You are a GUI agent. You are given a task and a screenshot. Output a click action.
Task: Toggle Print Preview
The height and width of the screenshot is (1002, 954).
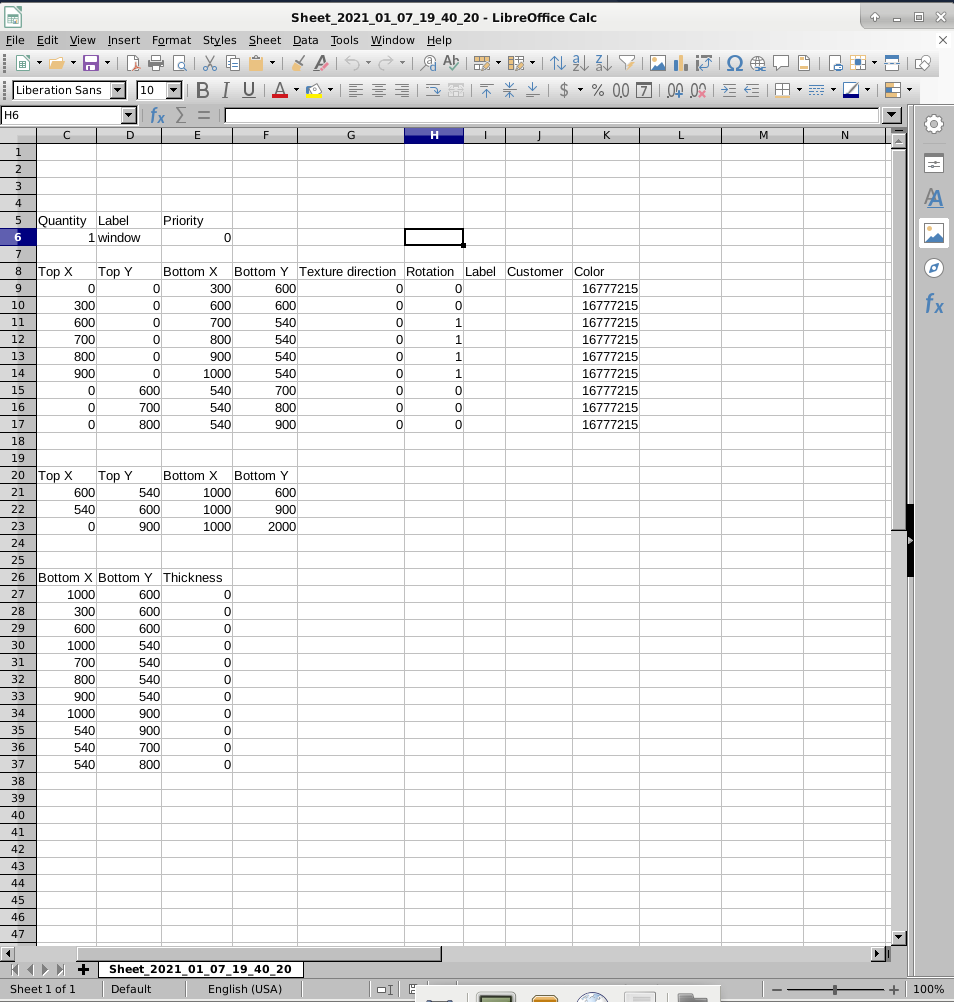coord(180,63)
